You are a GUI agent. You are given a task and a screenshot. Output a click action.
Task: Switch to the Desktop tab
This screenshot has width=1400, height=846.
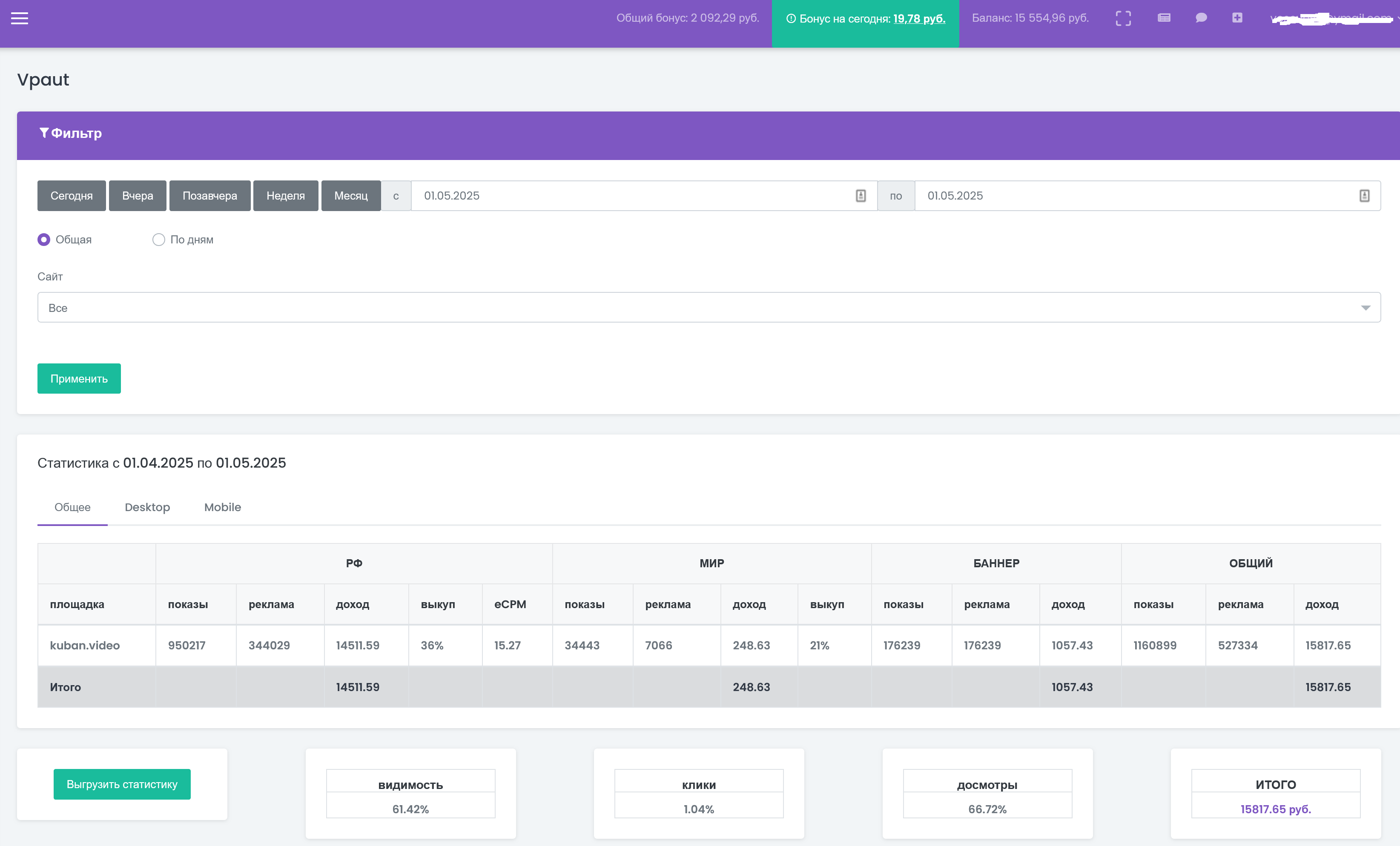click(147, 507)
